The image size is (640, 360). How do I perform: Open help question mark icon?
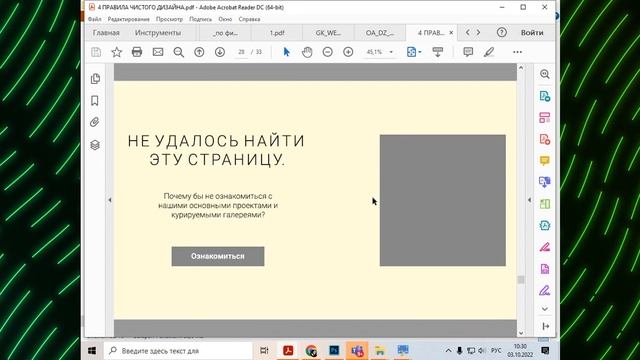pyautogui.click(x=502, y=33)
